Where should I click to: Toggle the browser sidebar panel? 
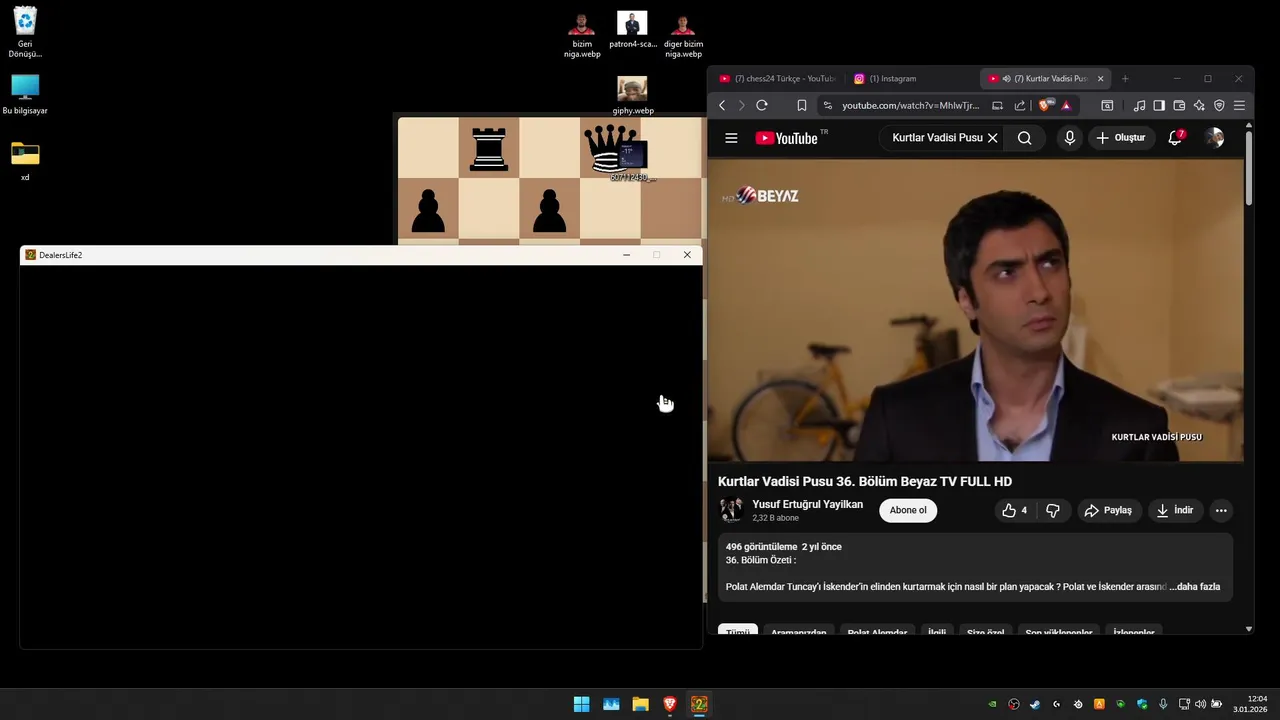point(1159,105)
